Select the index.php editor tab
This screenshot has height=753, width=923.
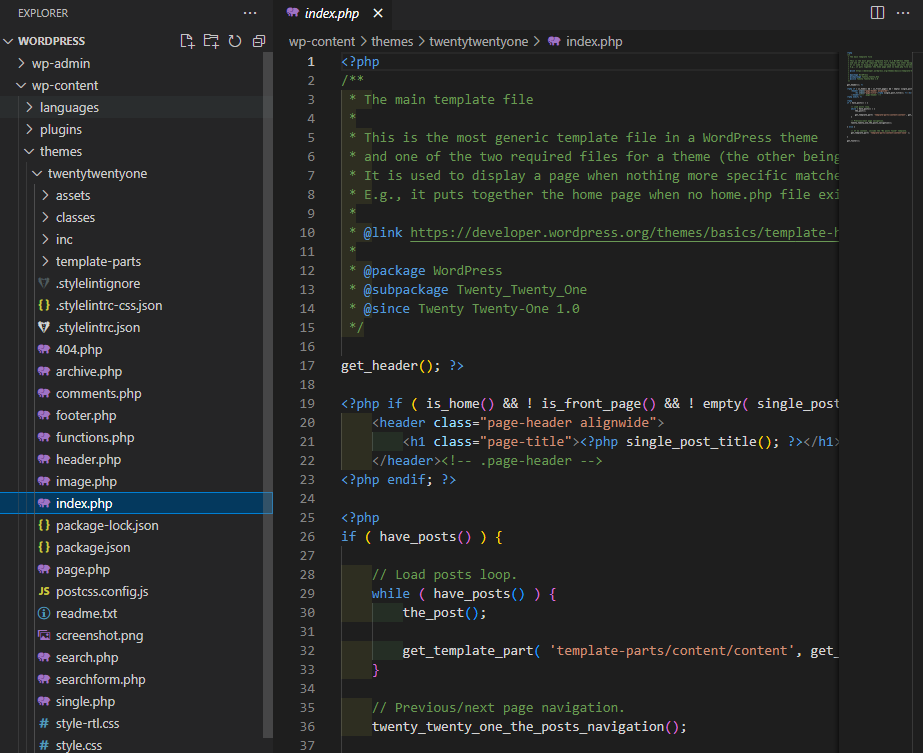coord(331,13)
